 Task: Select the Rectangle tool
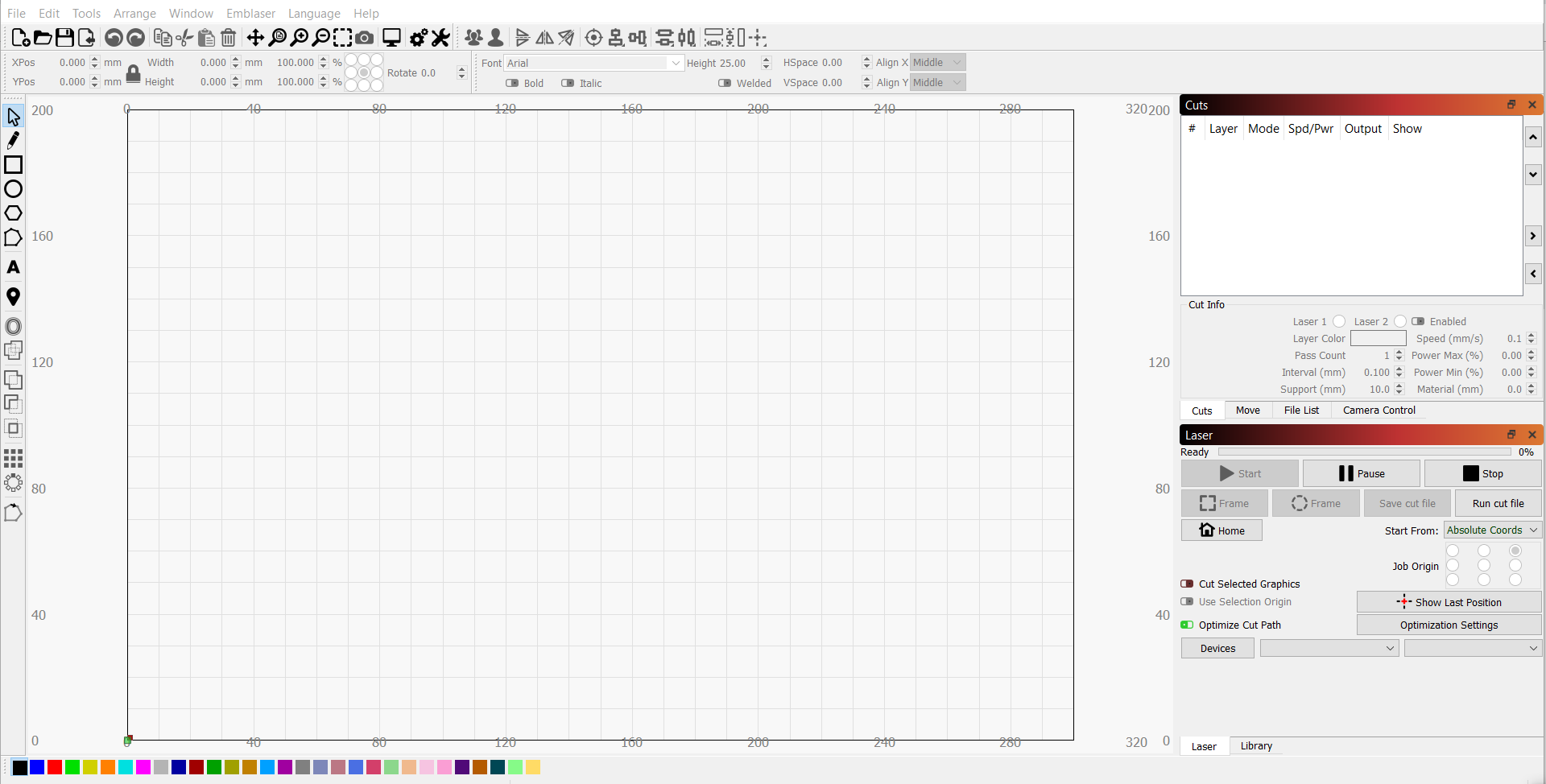[13, 164]
